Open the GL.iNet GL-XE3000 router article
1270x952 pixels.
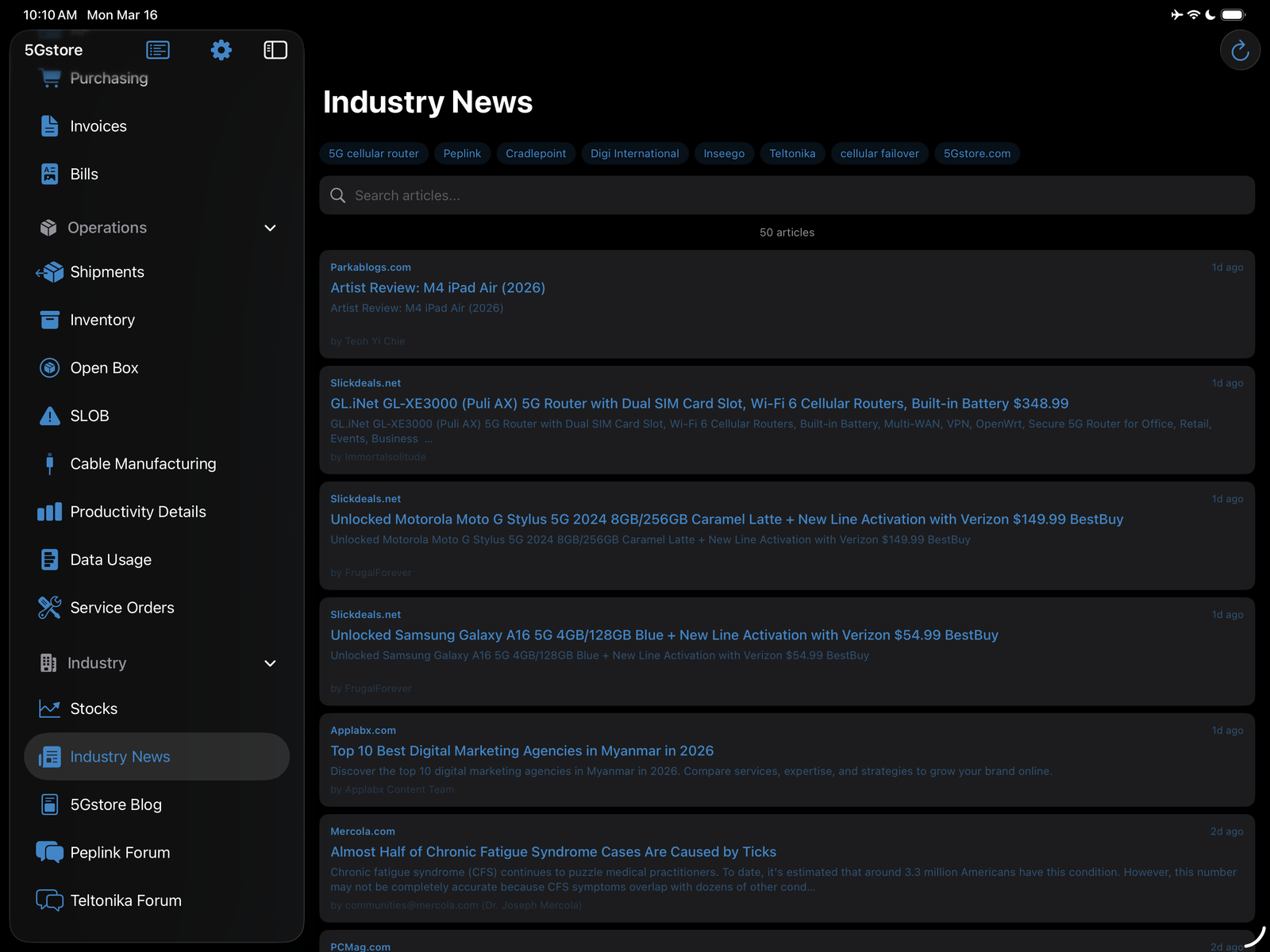click(699, 403)
